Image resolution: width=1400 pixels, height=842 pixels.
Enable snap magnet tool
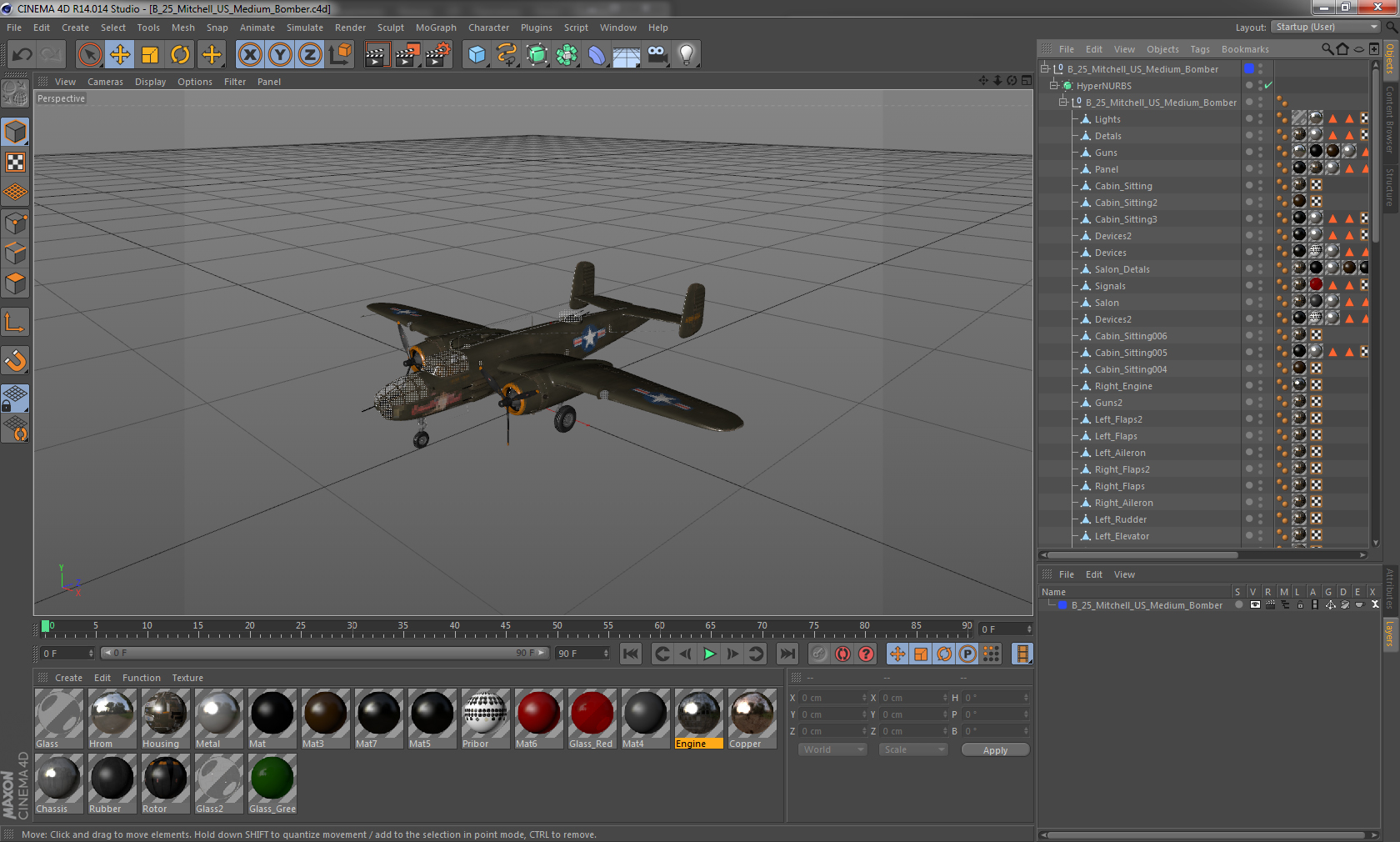pyautogui.click(x=16, y=360)
